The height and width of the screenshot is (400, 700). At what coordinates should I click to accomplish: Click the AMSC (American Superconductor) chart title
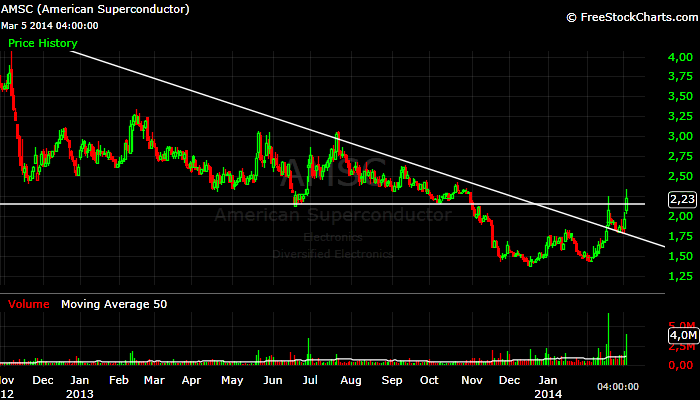(95, 9)
